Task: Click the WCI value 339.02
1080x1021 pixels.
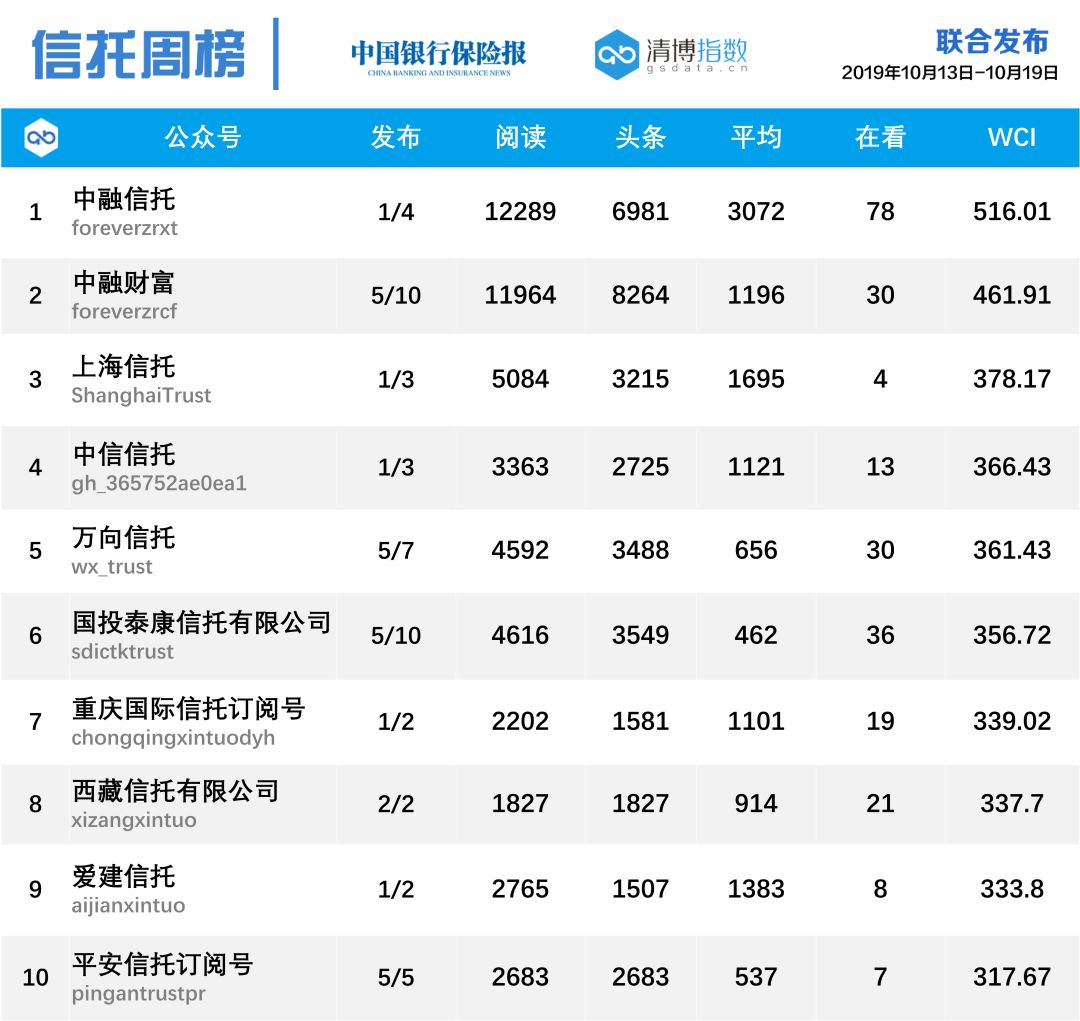Action: tap(1012, 721)
